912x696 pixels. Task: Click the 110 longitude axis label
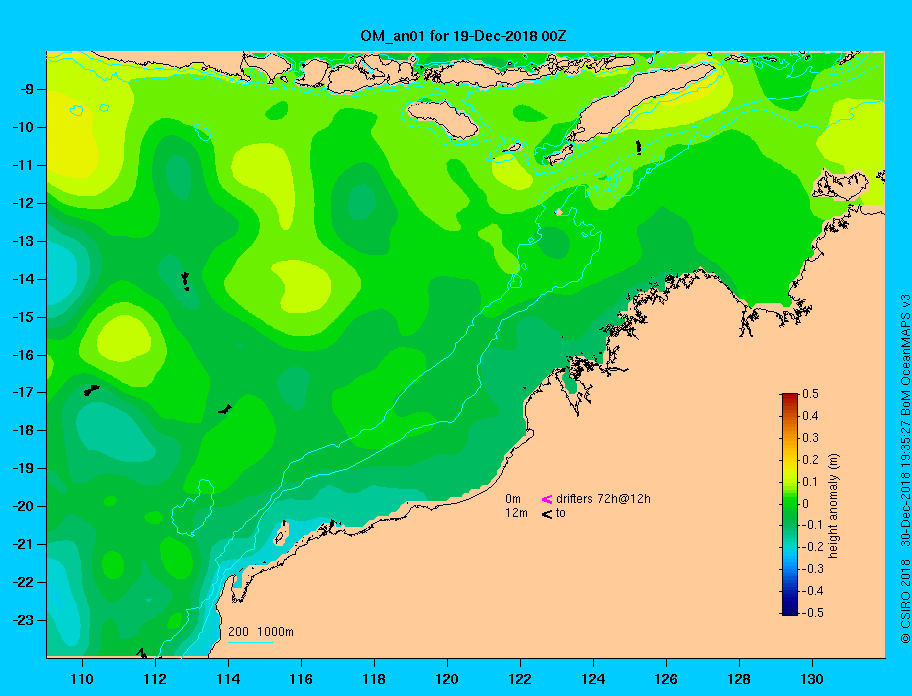tap(82, 679)
